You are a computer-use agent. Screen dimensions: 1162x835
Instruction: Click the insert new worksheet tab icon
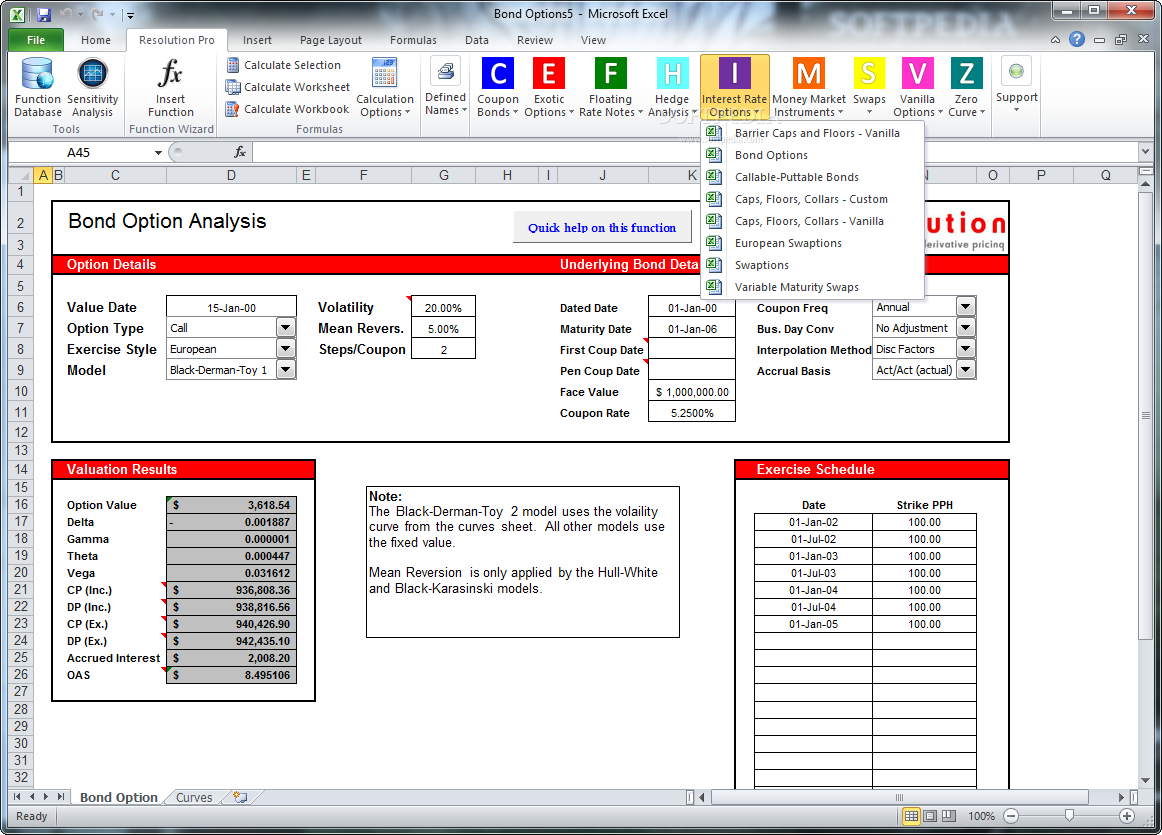240,797
